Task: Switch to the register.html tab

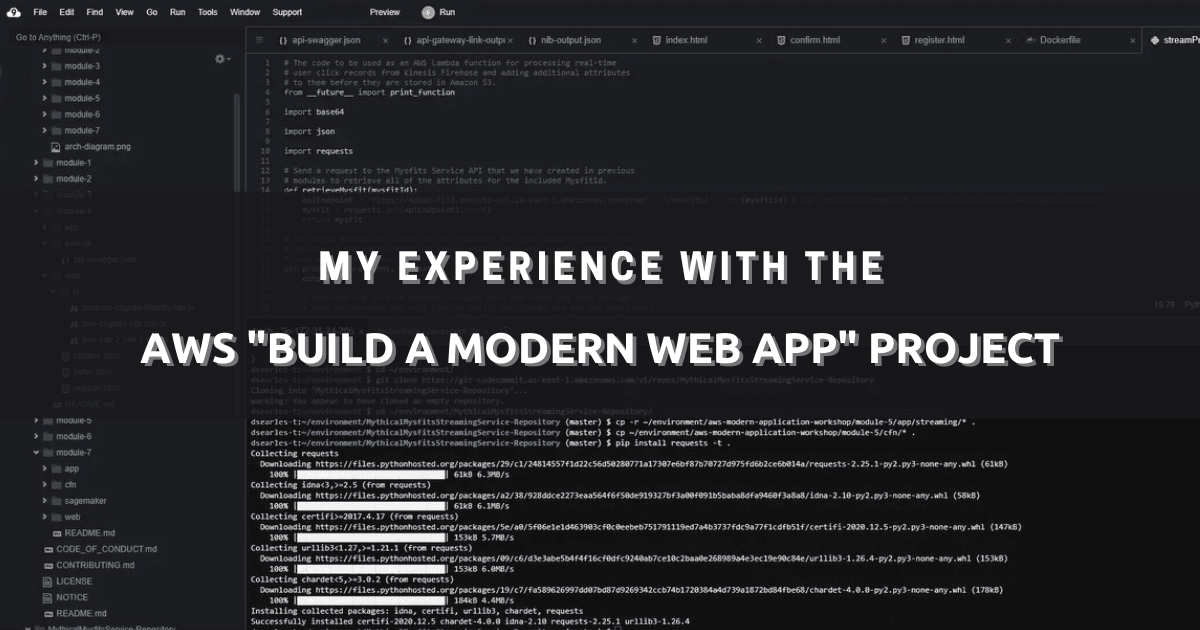Action: (x=941, y=40)
